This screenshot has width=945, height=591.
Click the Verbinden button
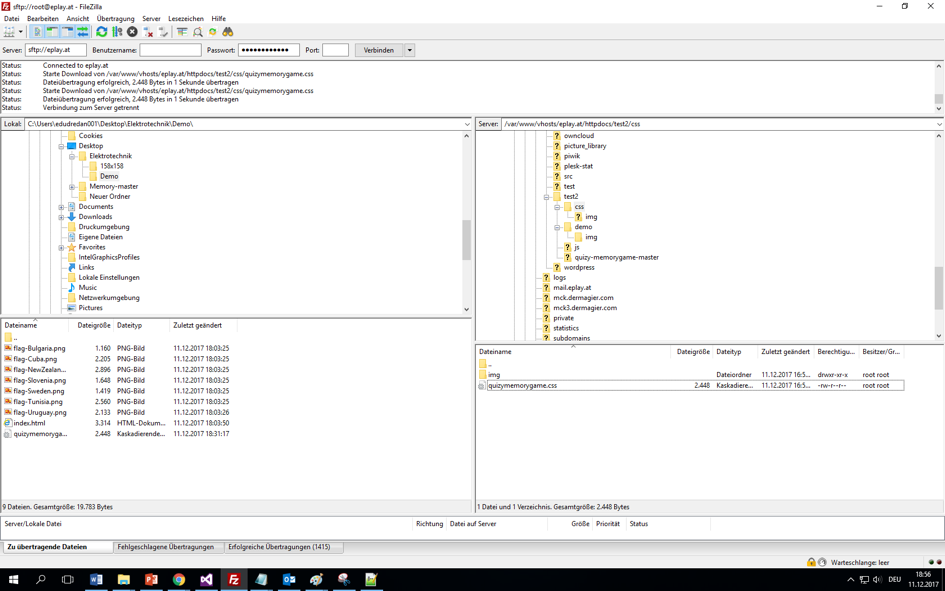tap(378, 50)
